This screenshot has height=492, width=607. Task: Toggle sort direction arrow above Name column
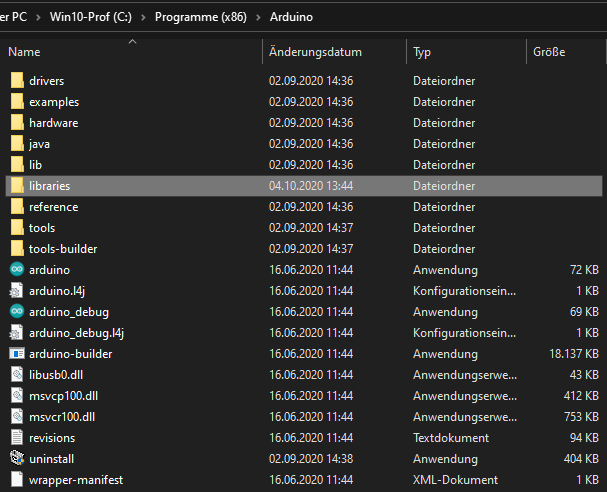click(132, 42)
